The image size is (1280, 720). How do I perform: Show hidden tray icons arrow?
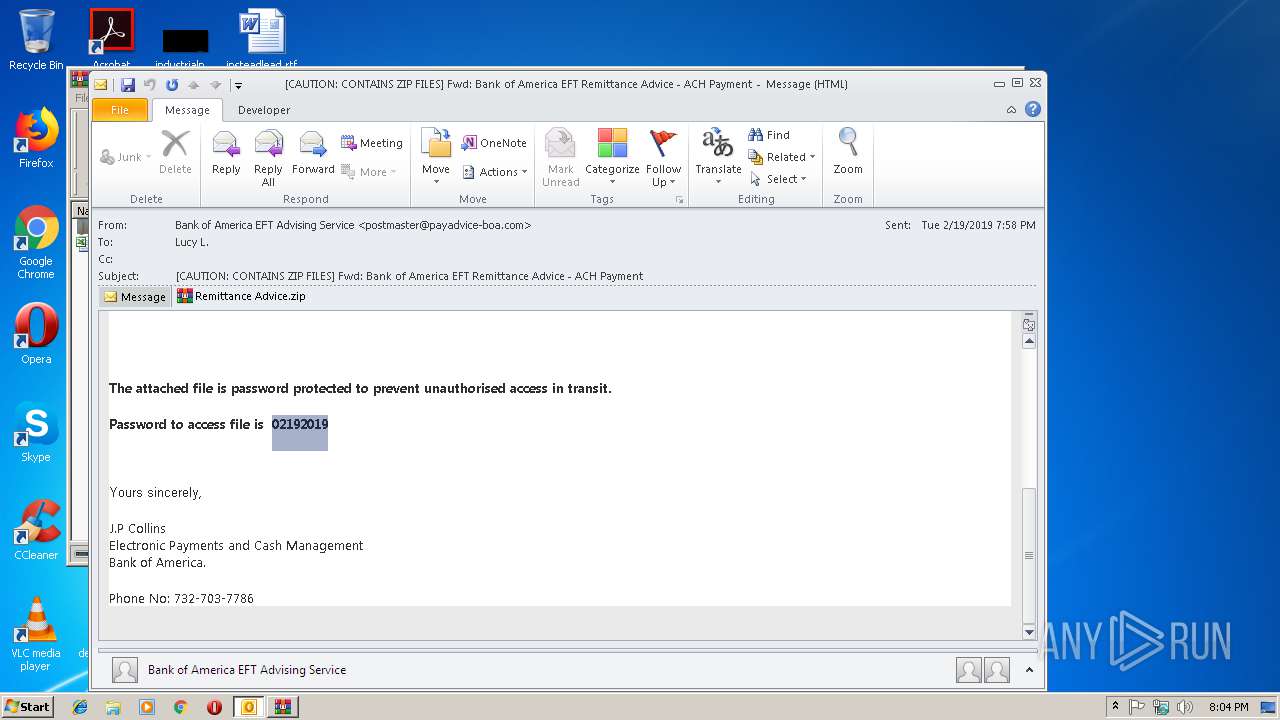point(1115,707)
